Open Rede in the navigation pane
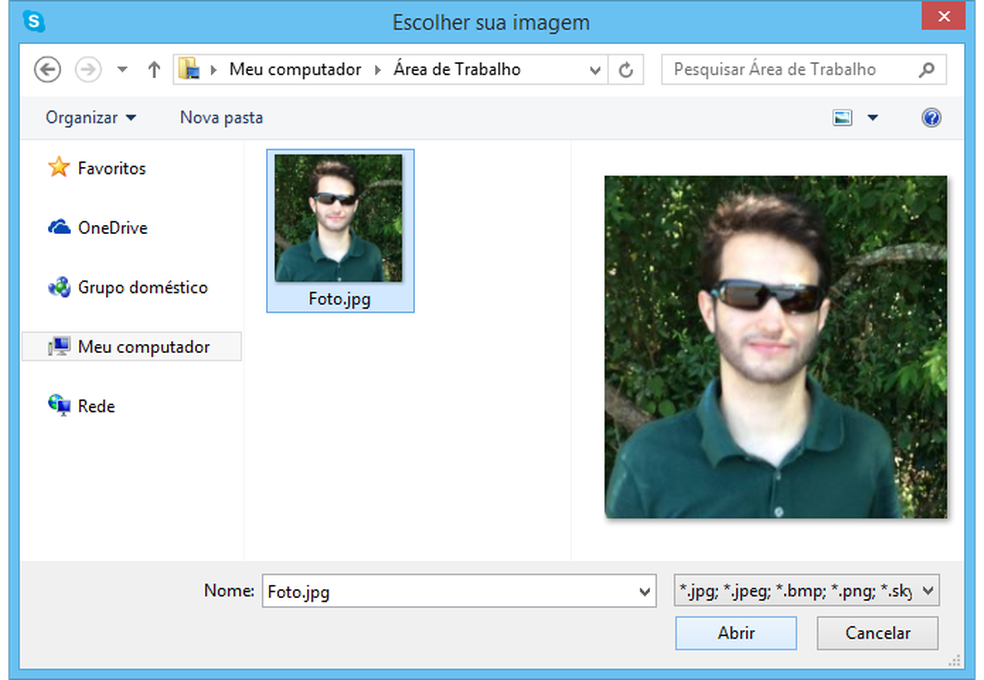The height and width of the screenshot is (680, 984). point(96,406)
